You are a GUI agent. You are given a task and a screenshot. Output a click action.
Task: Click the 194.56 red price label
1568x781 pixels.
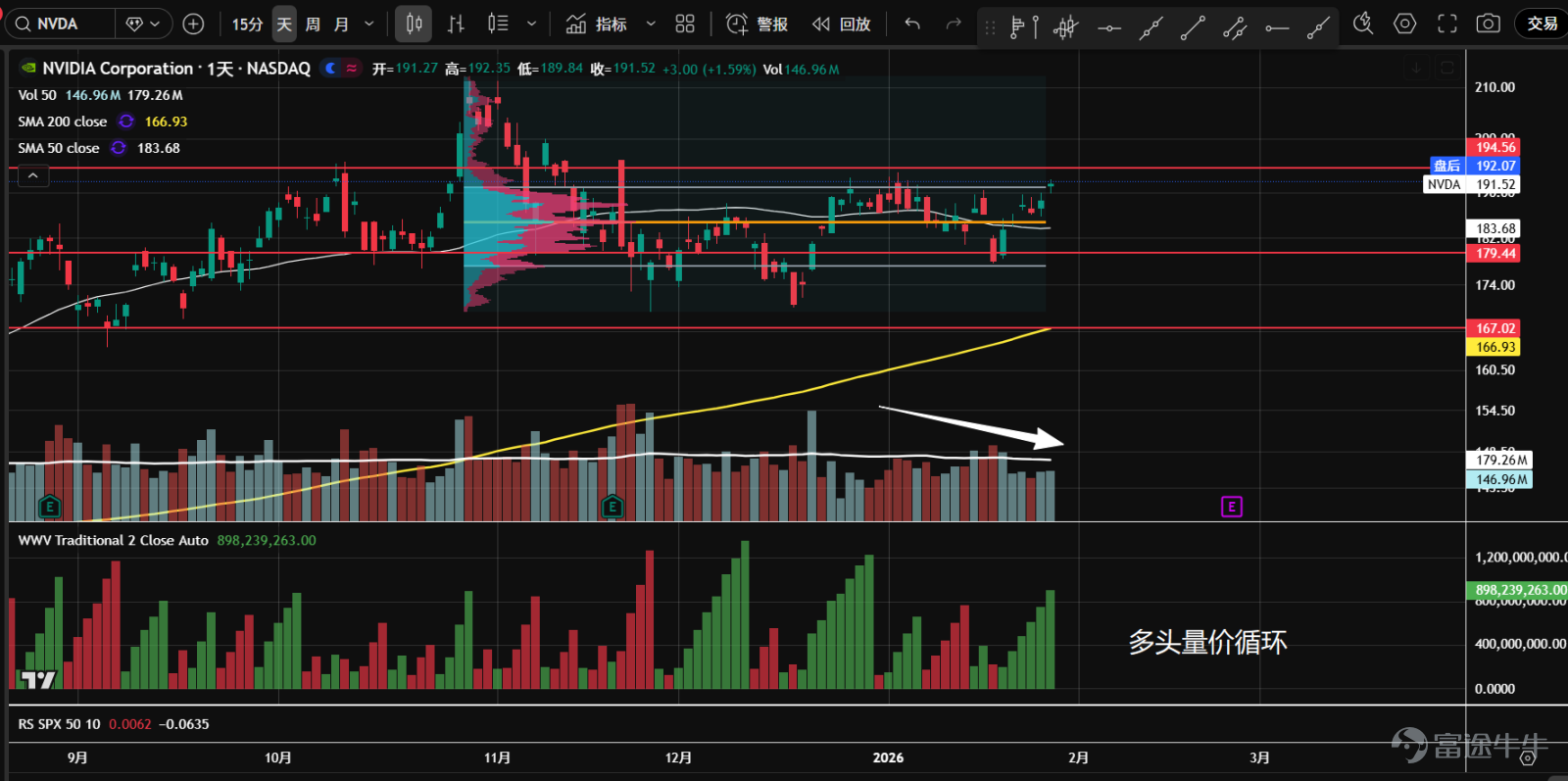(1495, 148)
